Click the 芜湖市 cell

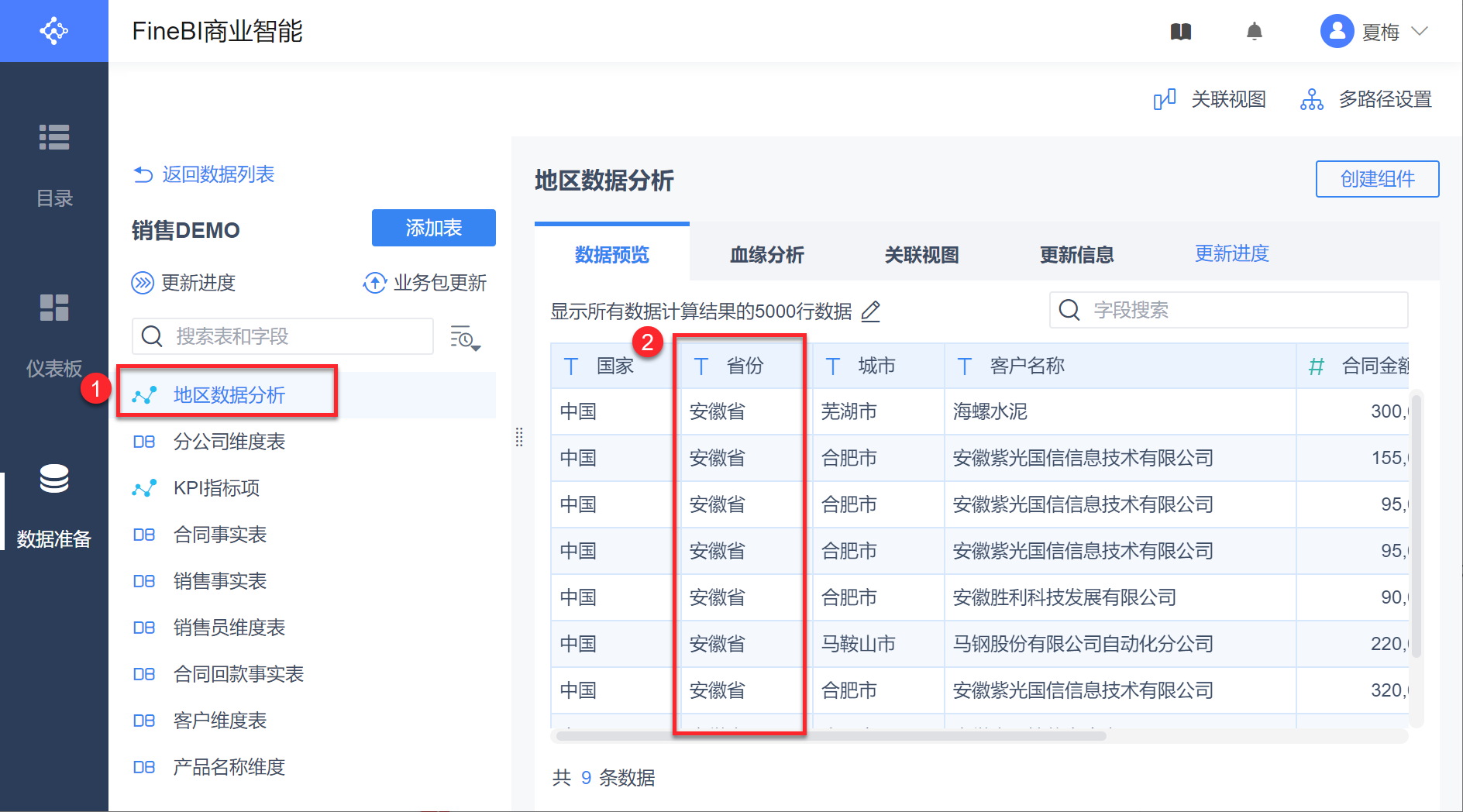pos(879,411)
